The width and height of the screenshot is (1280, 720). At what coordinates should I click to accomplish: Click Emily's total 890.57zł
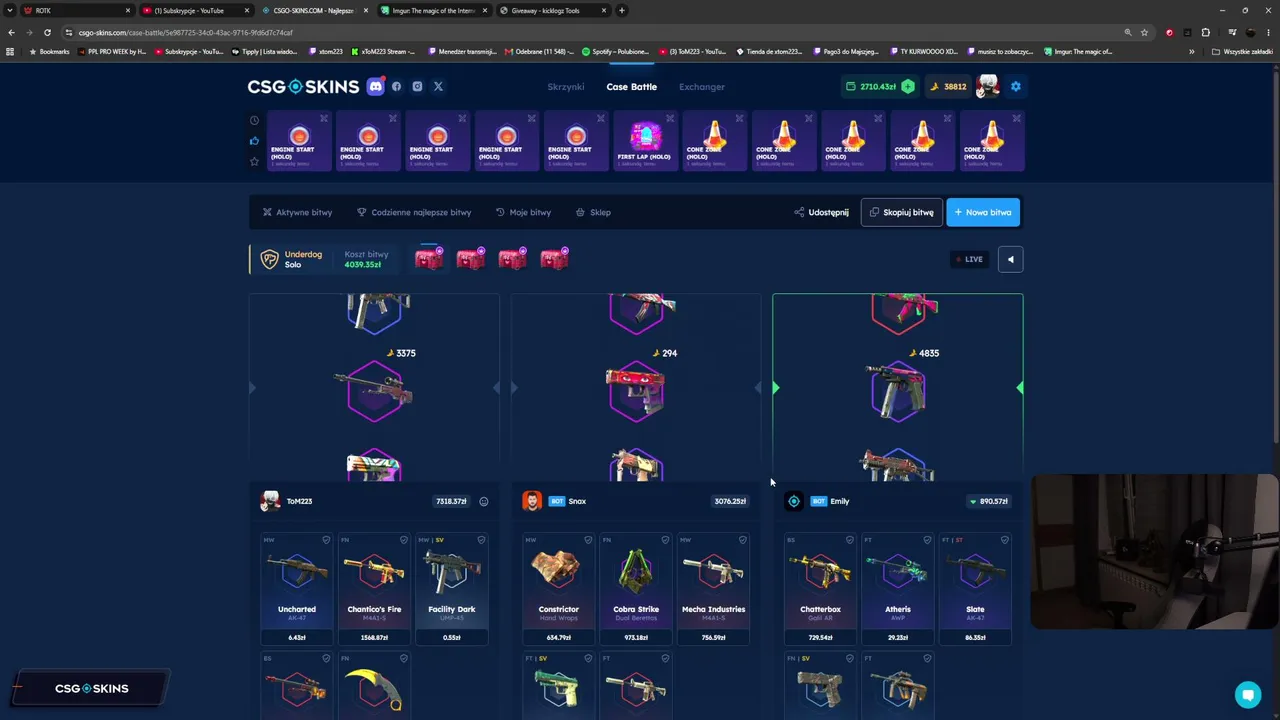[x=989, y=501]
